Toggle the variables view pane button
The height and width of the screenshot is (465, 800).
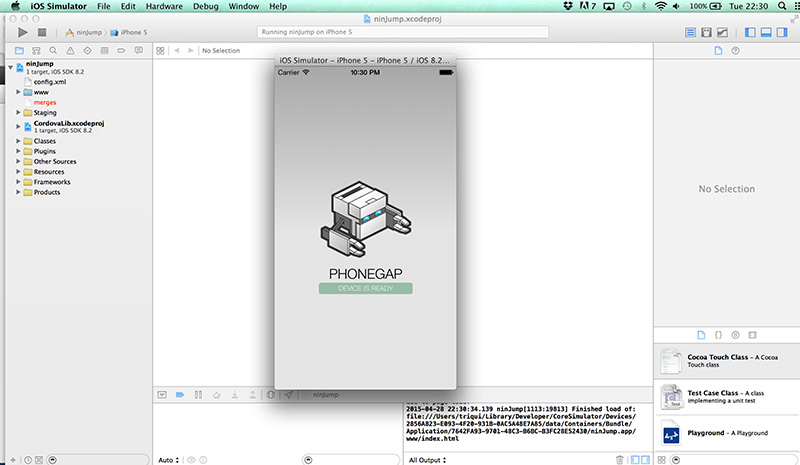(635, 459)
